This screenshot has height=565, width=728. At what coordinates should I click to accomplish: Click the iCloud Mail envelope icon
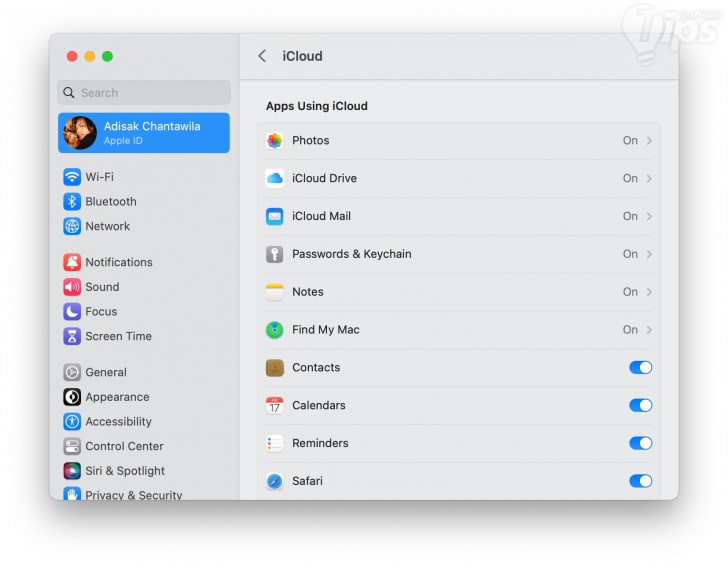274,216
